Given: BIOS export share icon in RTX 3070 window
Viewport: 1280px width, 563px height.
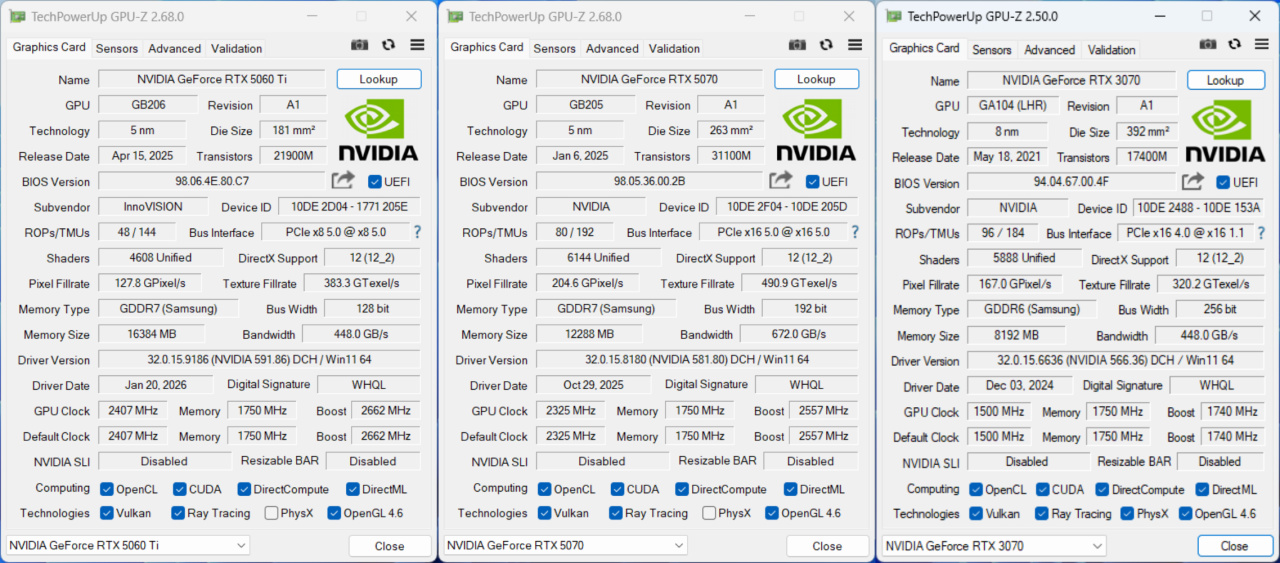Looking at the screenshot, I should [1192, 181].
